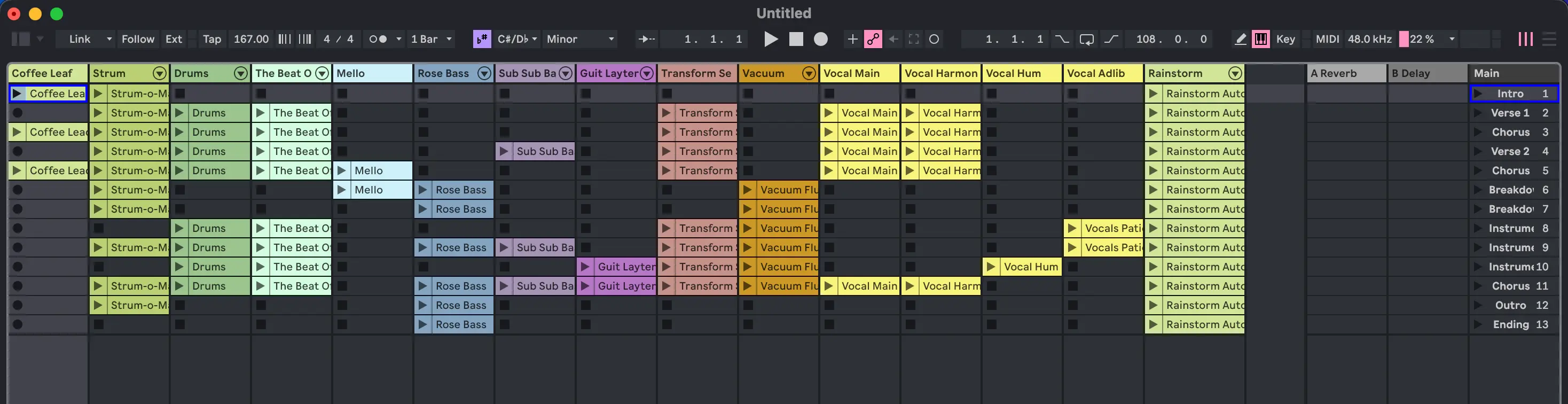Launch Vocal Hum clip play triangle
This screenshot has width=1568, height=404.
(991, 267)
